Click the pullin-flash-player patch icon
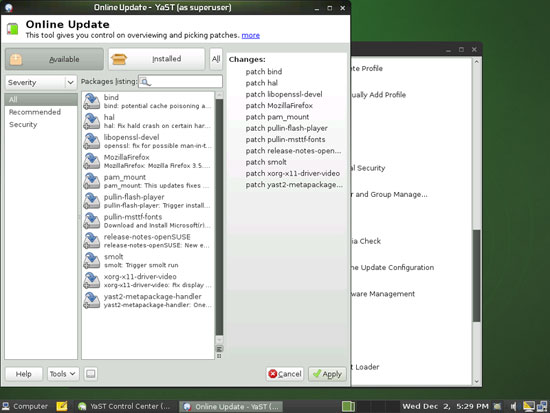The width and height of the screenshot is (550, 413). coord(92,201)
